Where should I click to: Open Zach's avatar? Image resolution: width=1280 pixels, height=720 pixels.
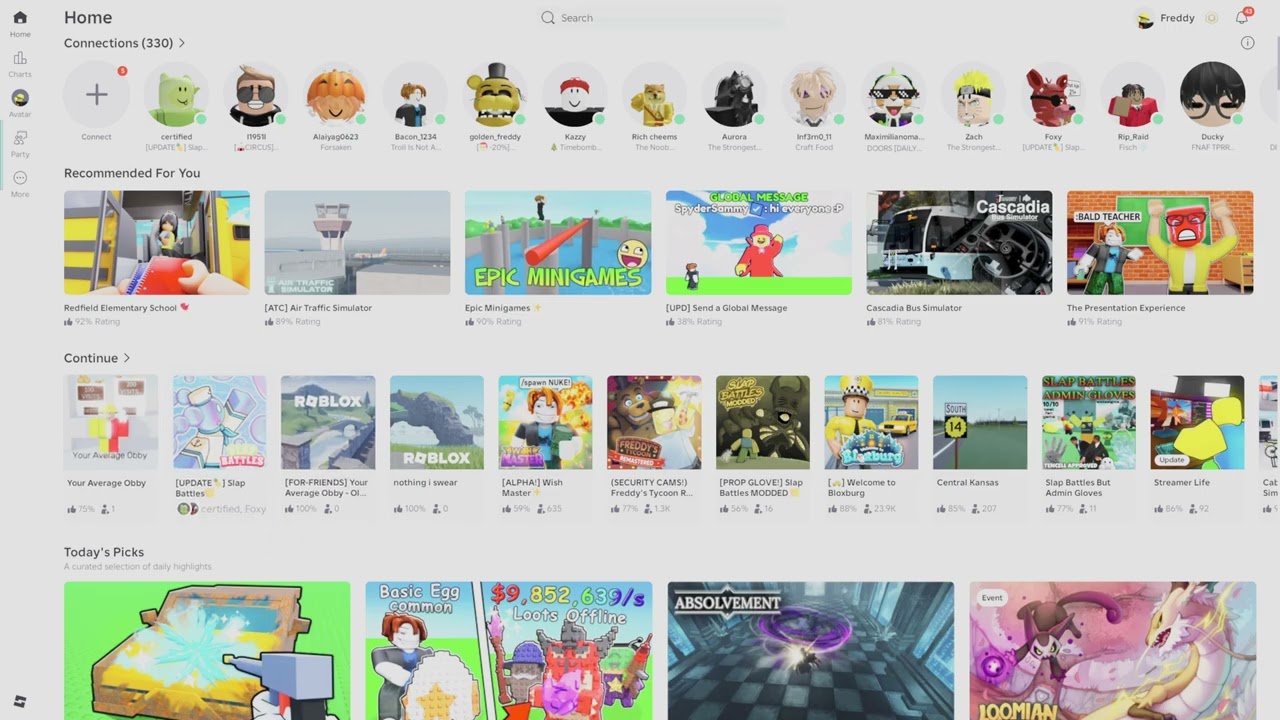pyautogui.click(x=973, y=95)
